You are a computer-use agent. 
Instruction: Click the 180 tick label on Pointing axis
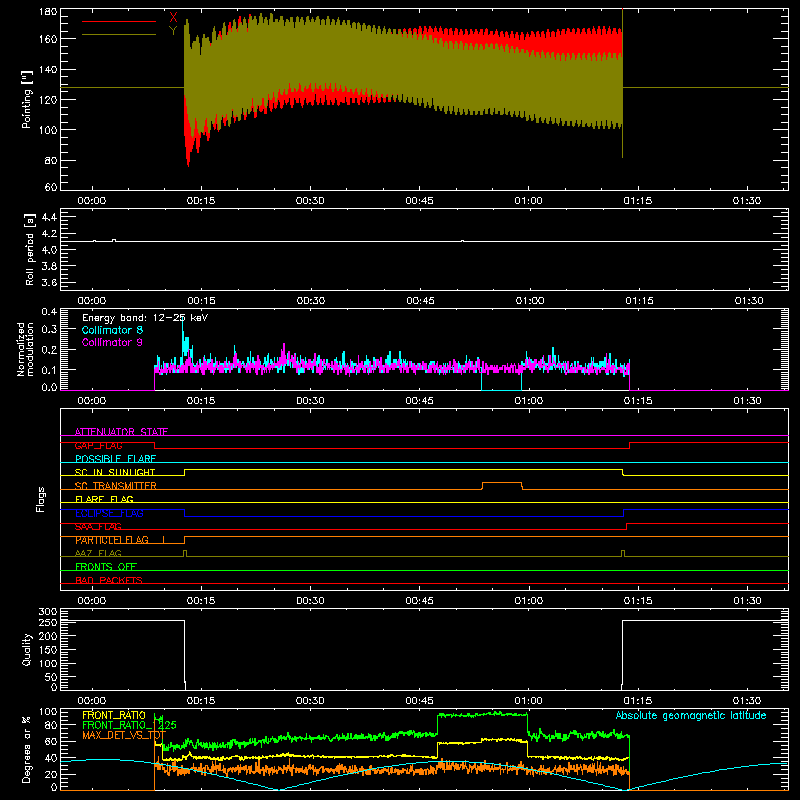coord(48,12)
